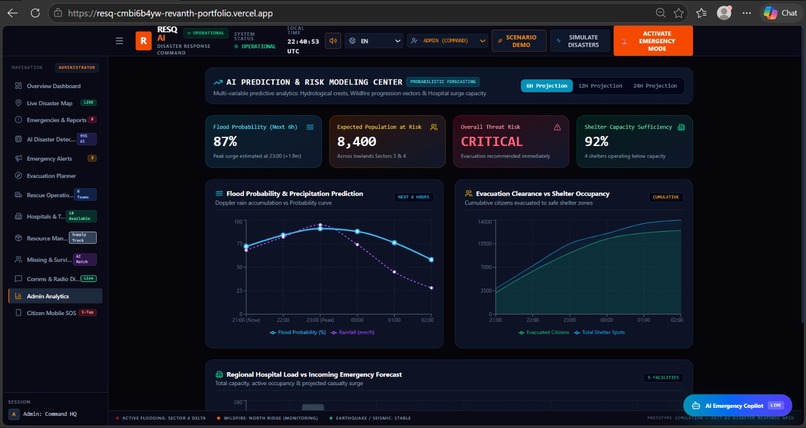Click the browser back arrow
This screenshot has width=806, height=428.
pos(12,13)
